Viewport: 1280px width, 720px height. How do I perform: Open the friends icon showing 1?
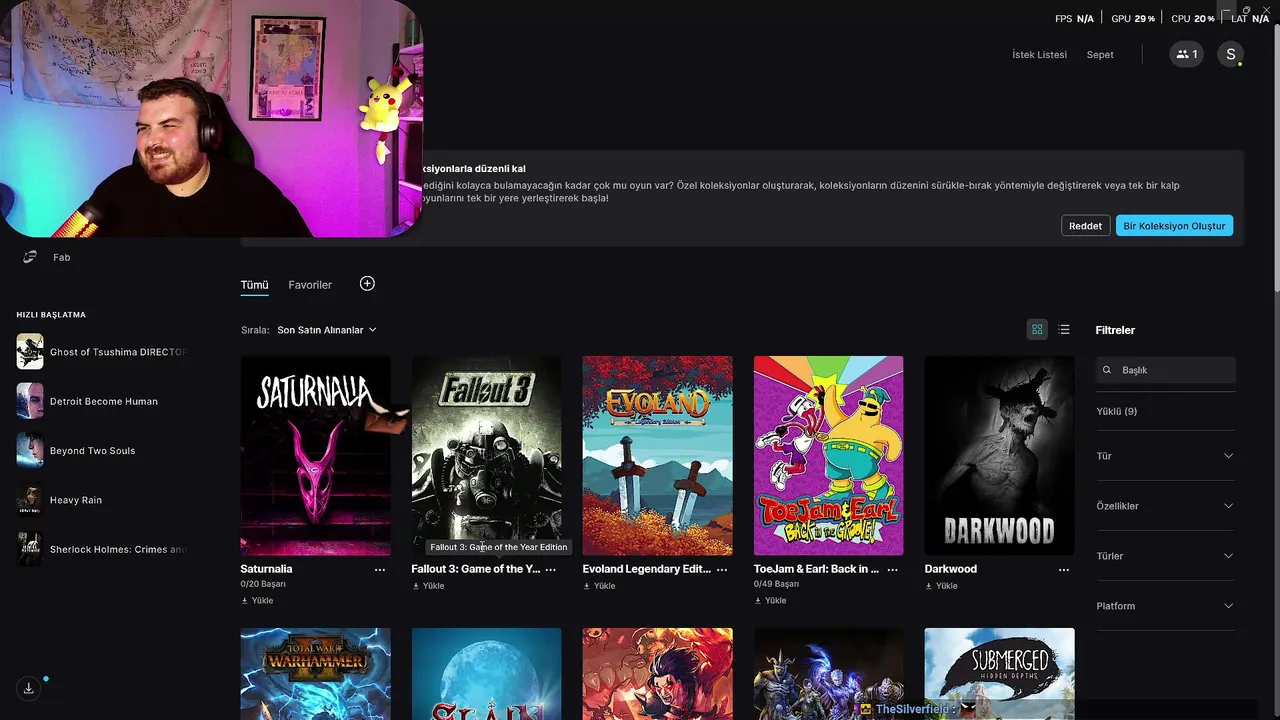[x=1186, y=55]
